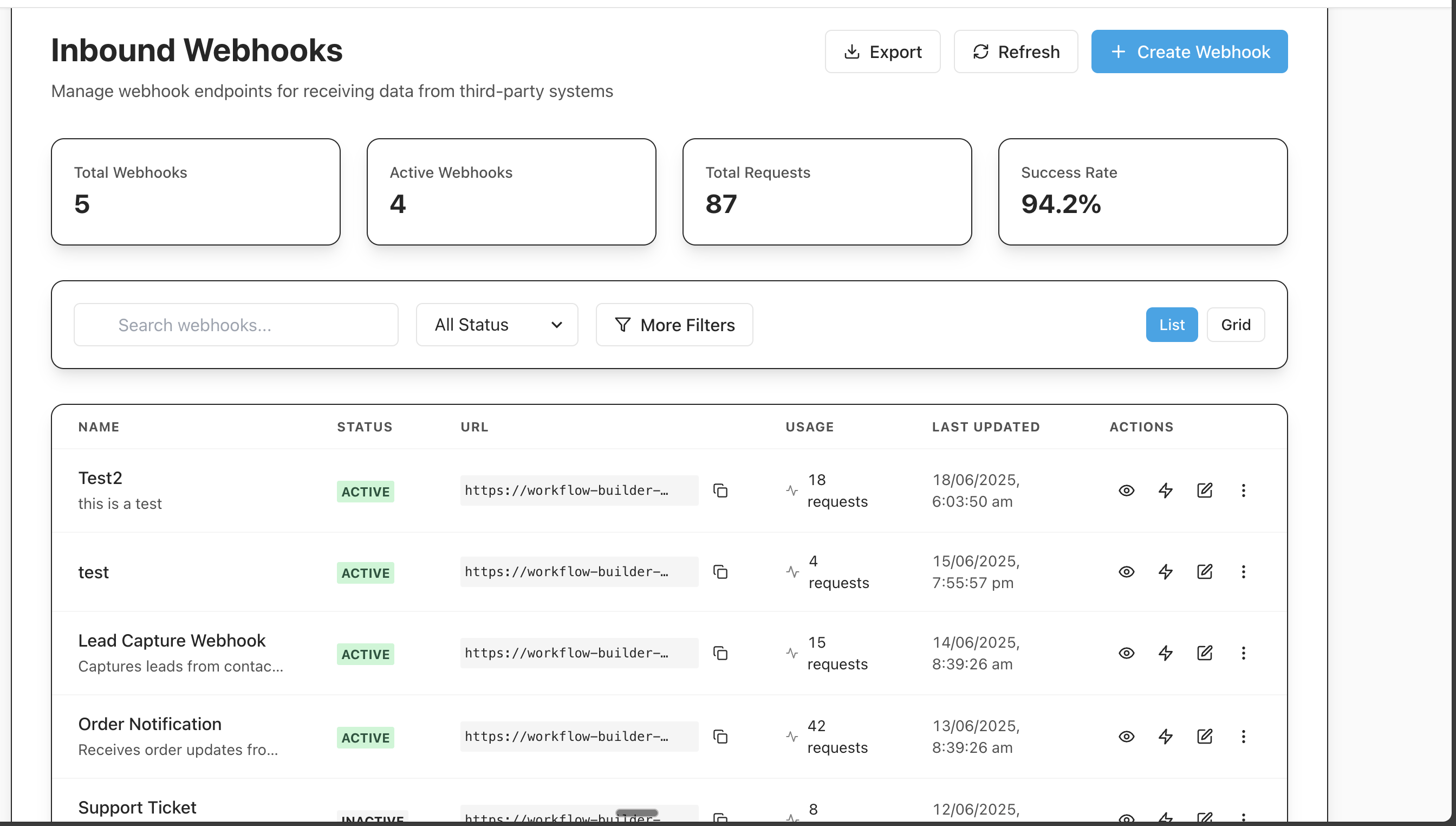Select the List view tab
Viewport: 1456px width, 826px height.
(1172, 325)
